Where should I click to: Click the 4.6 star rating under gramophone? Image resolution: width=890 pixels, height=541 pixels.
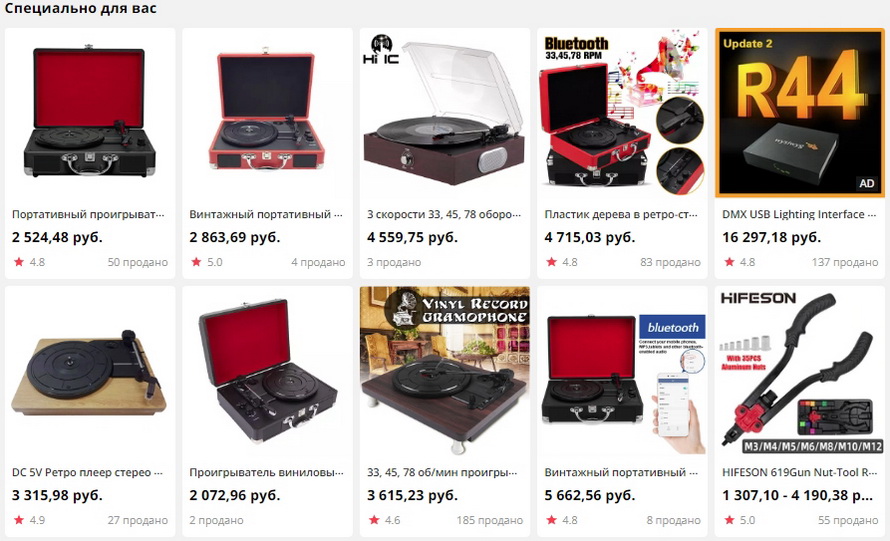pyautogui.click(x=385, y=520)
